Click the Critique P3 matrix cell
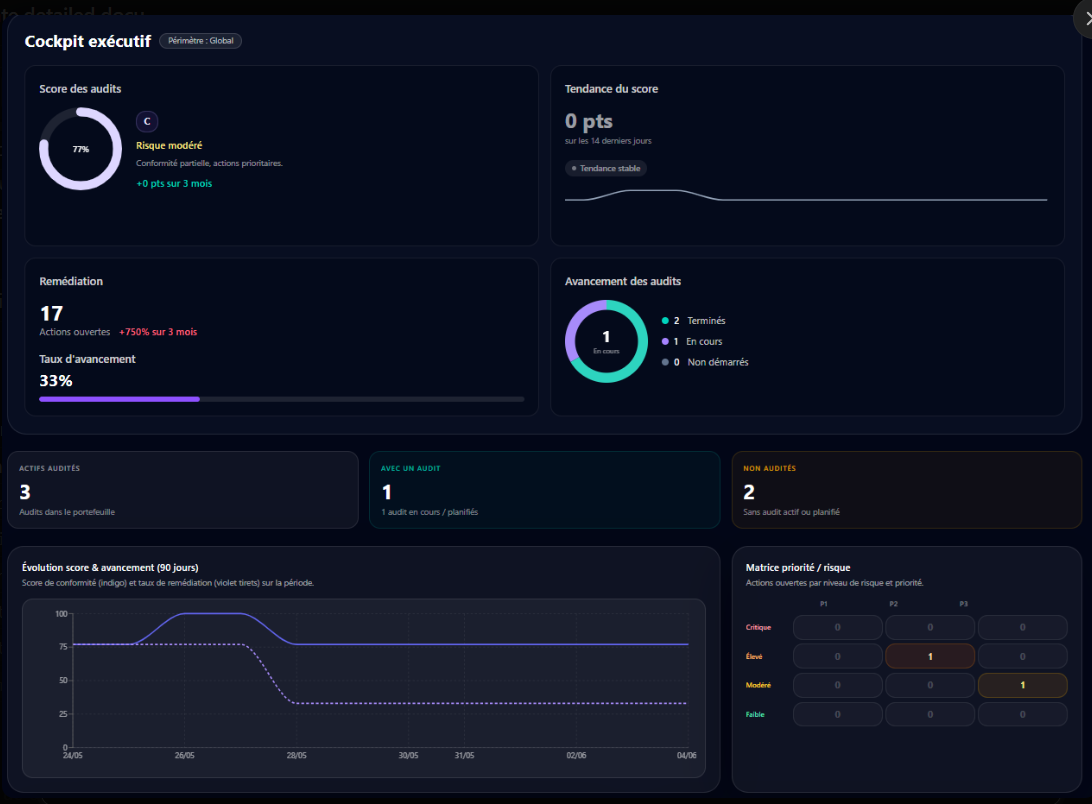Viewport: 1092px width, 804px height. 1022,627
